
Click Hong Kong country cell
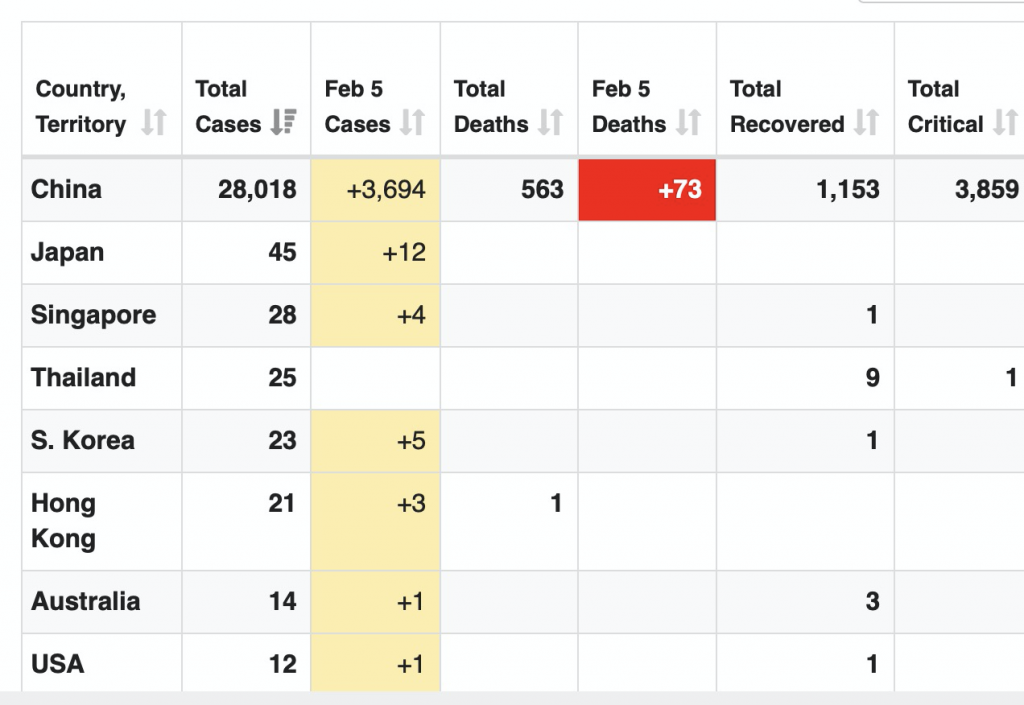[x=63, y=521]
